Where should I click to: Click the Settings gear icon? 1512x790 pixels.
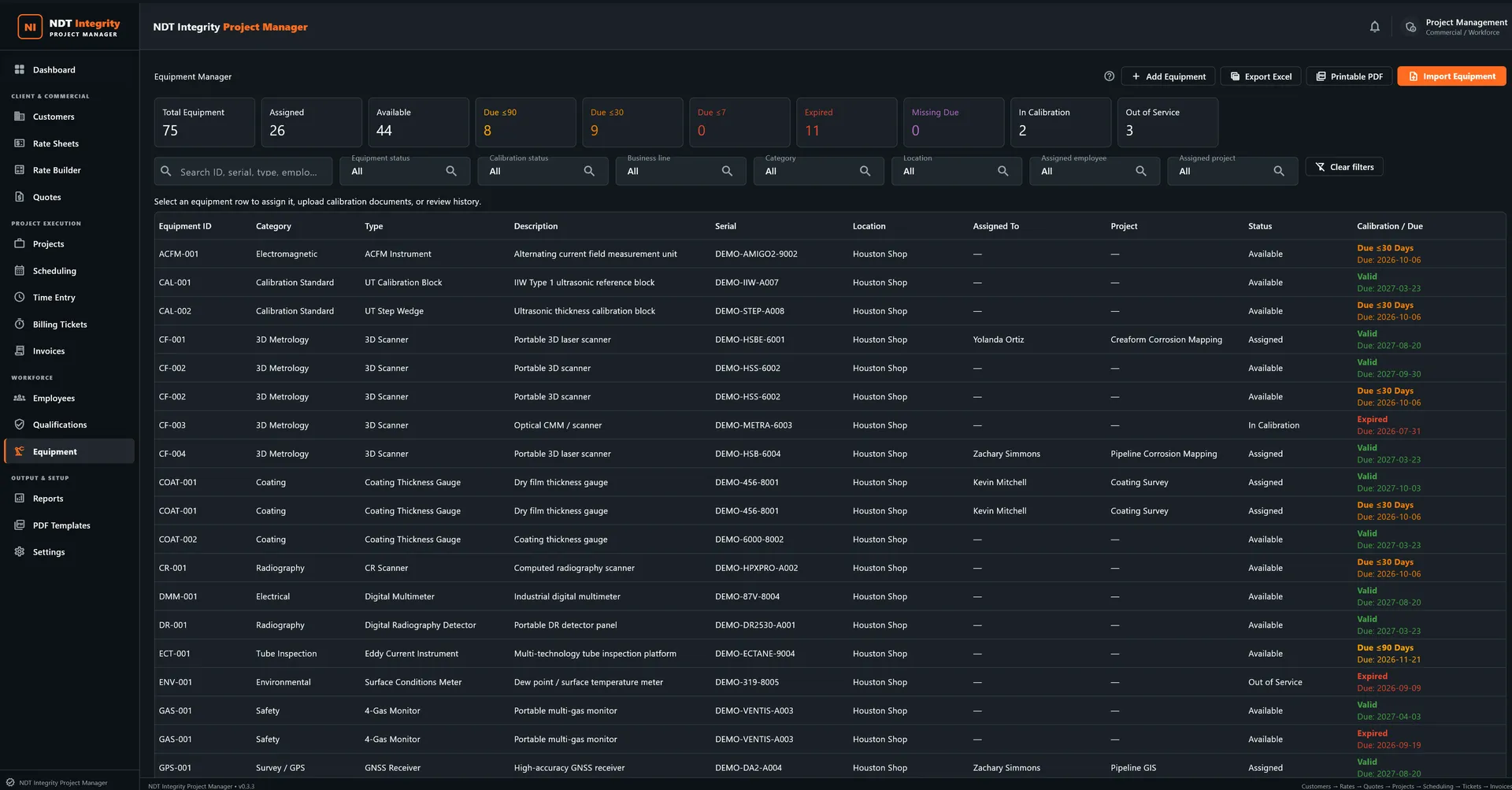click(x=20, y=551)
